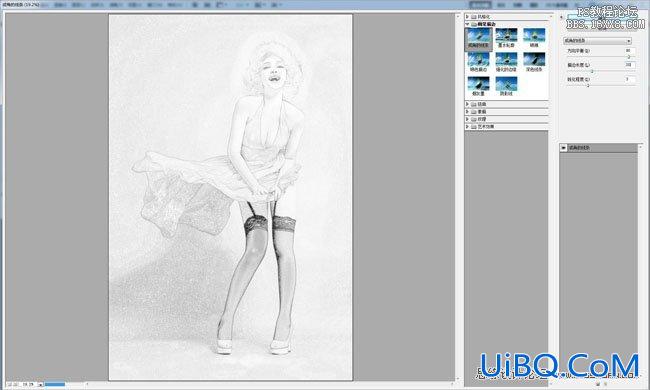Select the Accented Edges (强化的边缘) filter thumbnail
The height and width of the screenshot is (390, 650).
506,63
